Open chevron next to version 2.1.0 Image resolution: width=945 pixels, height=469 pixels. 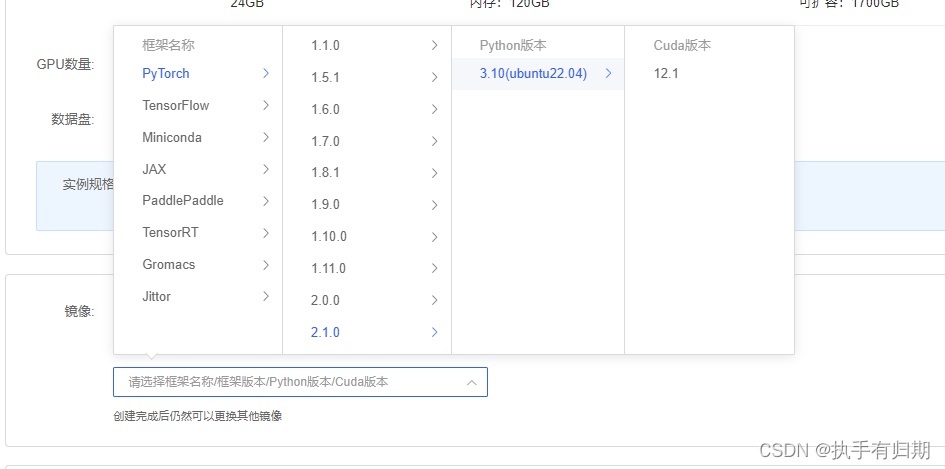pyautogui.click(x=435, y=332)
